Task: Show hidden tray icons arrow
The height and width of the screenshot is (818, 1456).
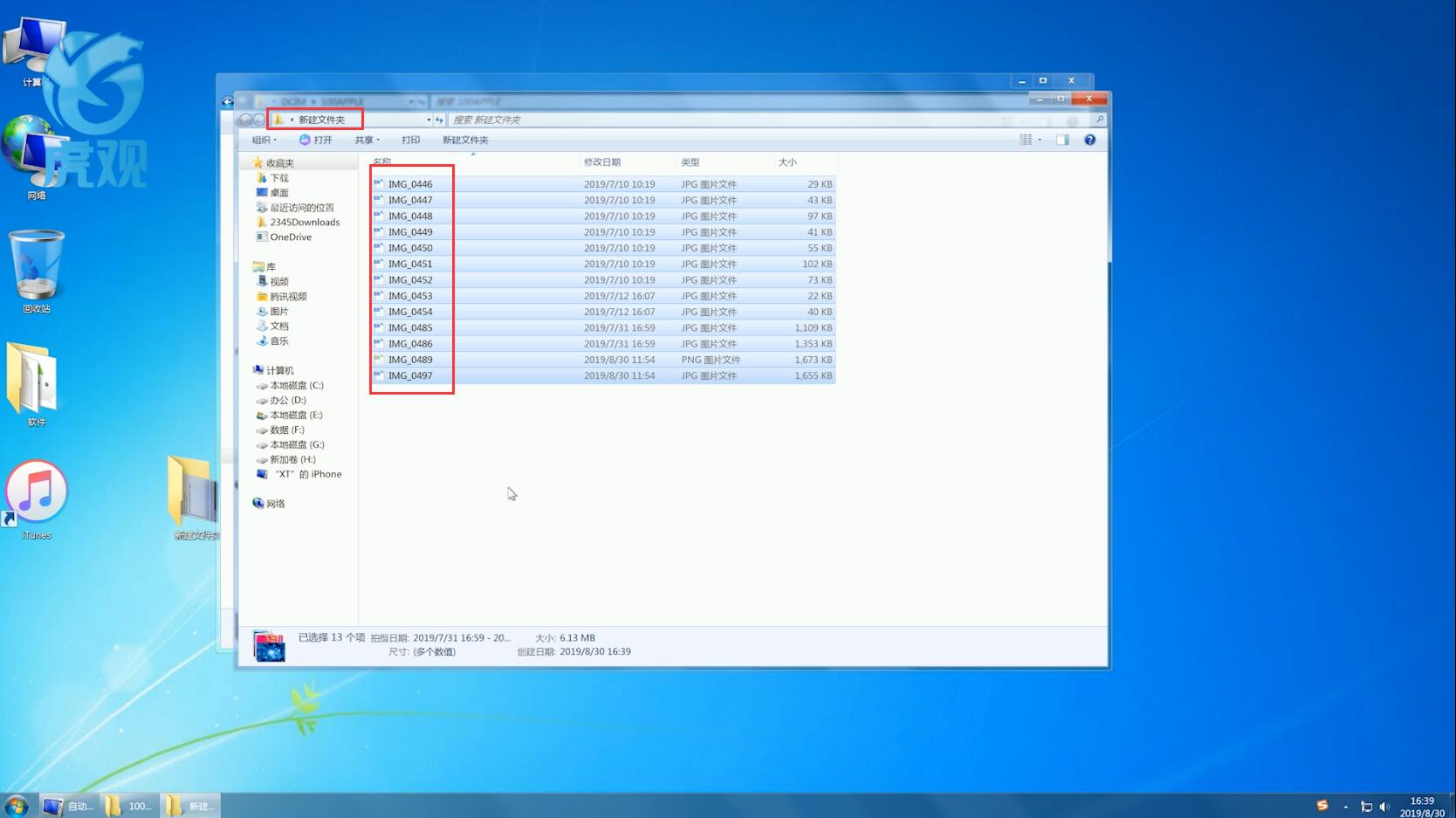Action: (1345, 807)
